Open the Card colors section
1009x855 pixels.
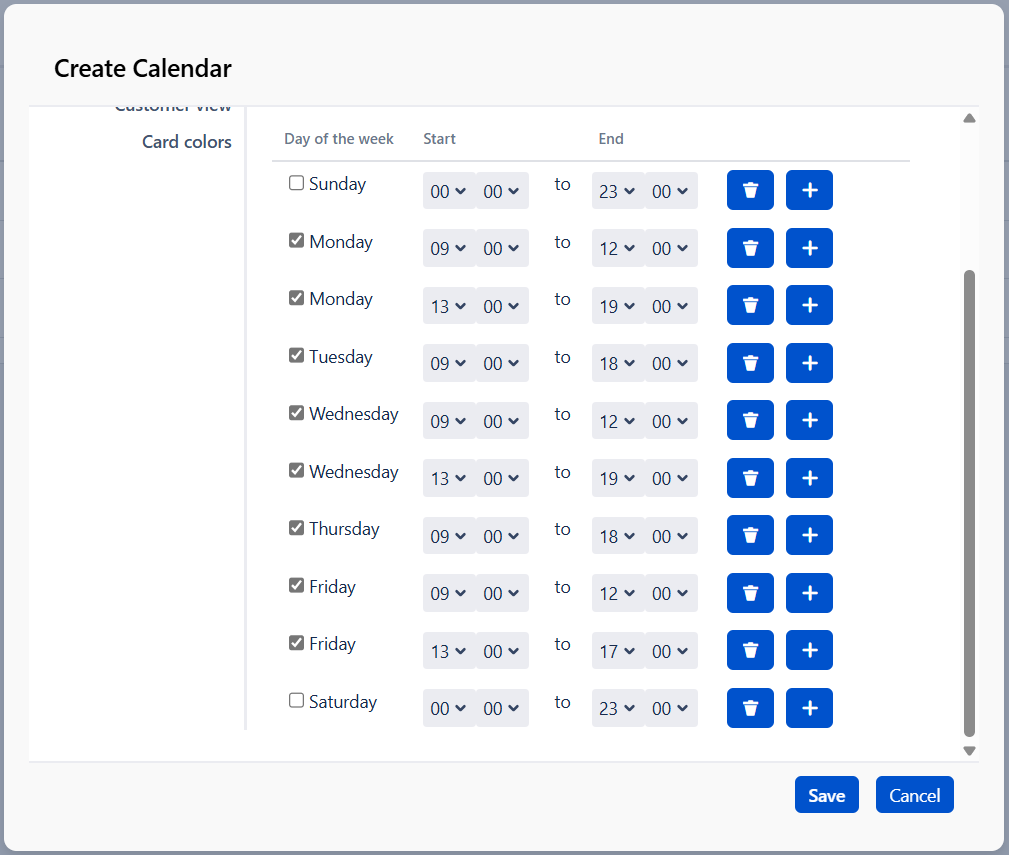[187, 142]
